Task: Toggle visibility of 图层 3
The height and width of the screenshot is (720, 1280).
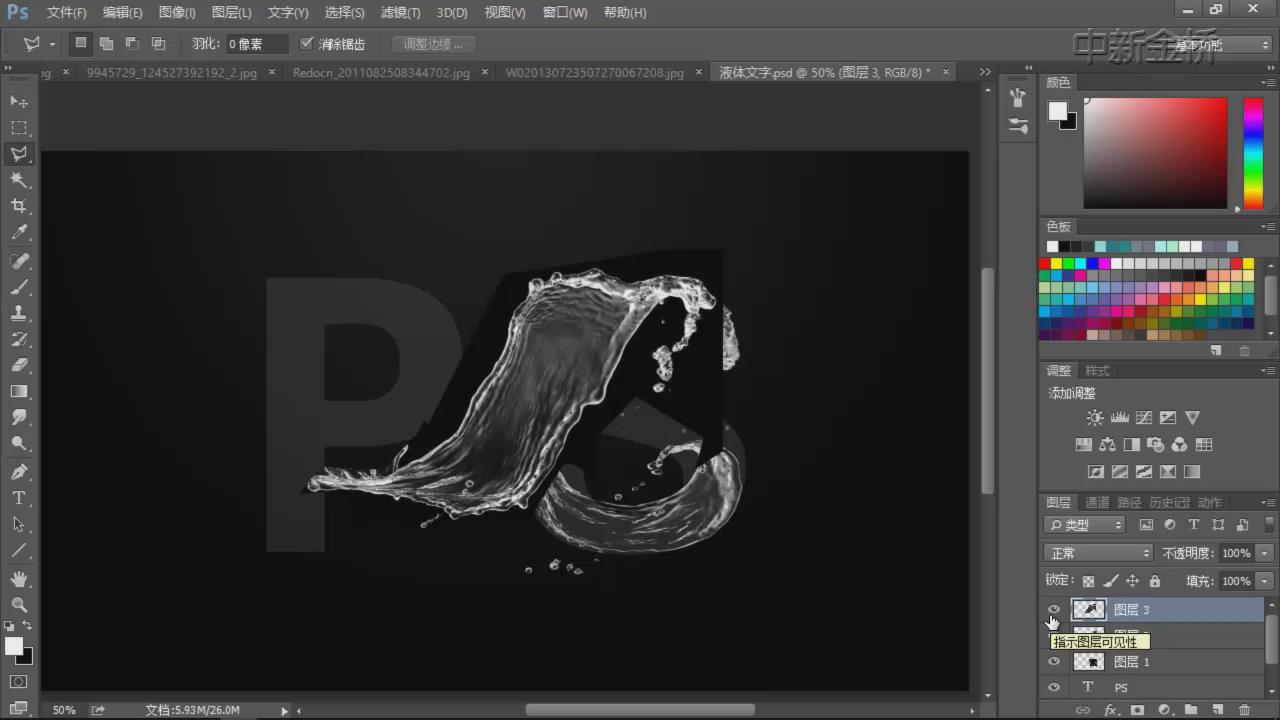Action: (x=1054, y=609)
